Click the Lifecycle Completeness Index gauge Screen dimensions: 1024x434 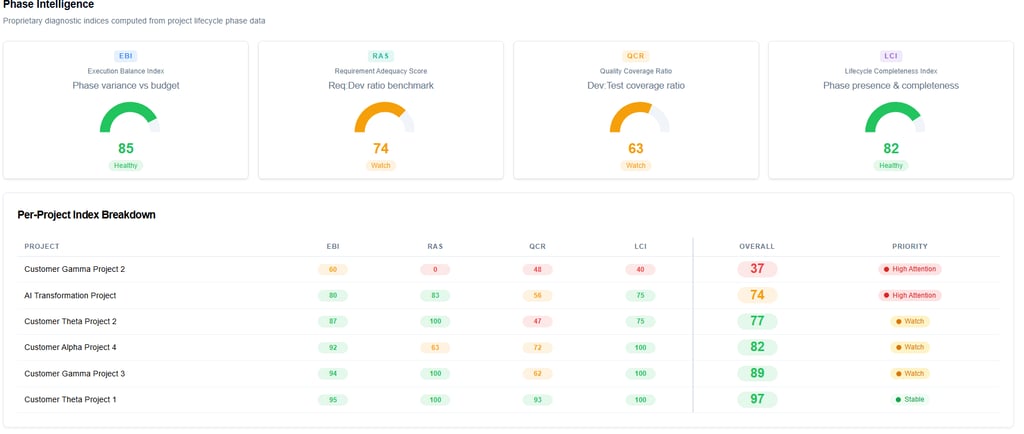(895, 117)
